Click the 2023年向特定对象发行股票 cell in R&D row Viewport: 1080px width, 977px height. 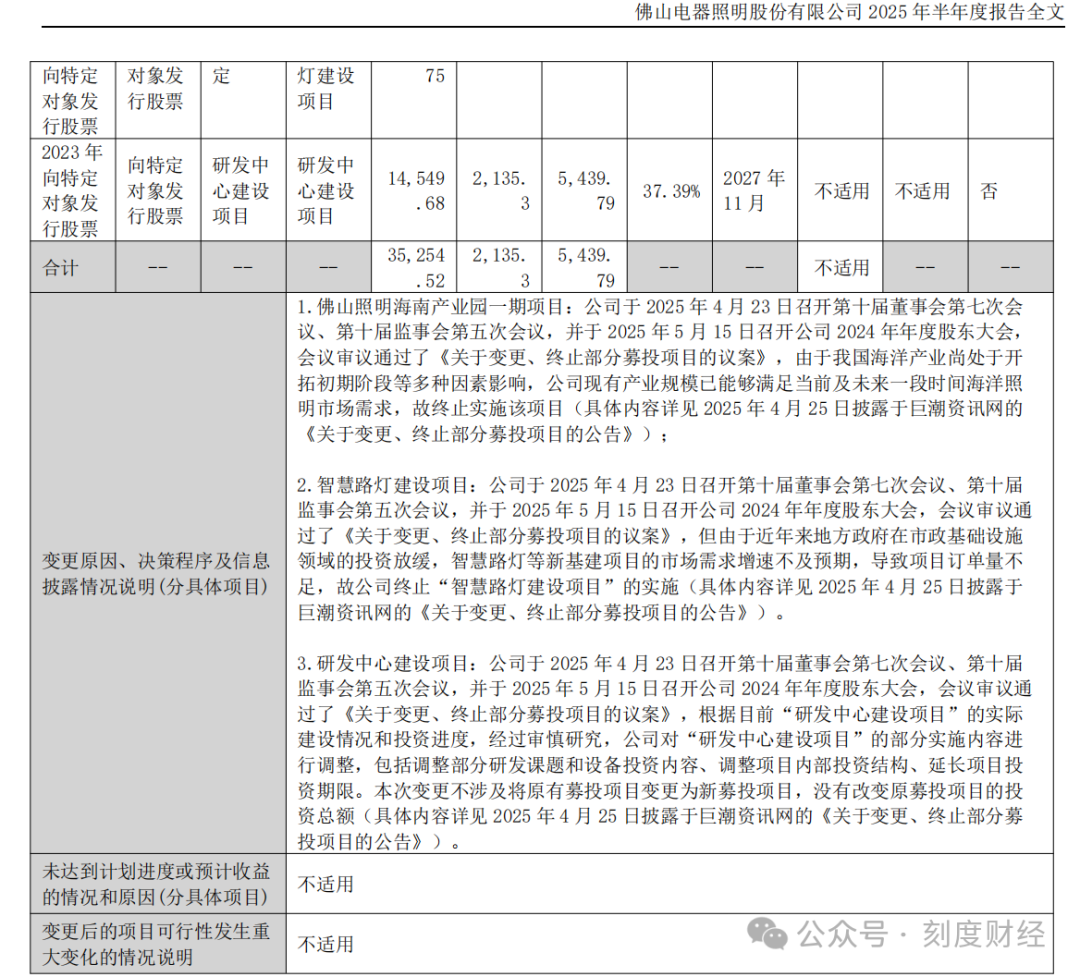pos(73,190)
